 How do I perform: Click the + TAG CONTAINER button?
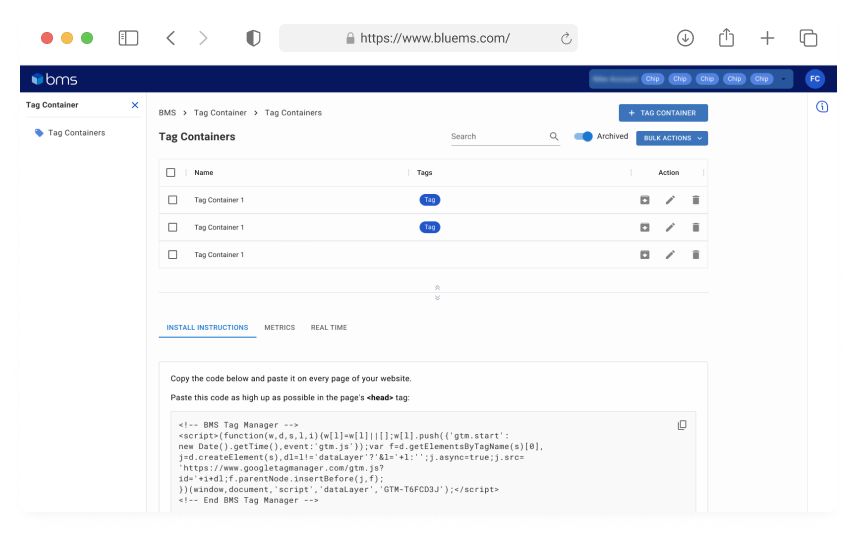[x=663, y=113]
